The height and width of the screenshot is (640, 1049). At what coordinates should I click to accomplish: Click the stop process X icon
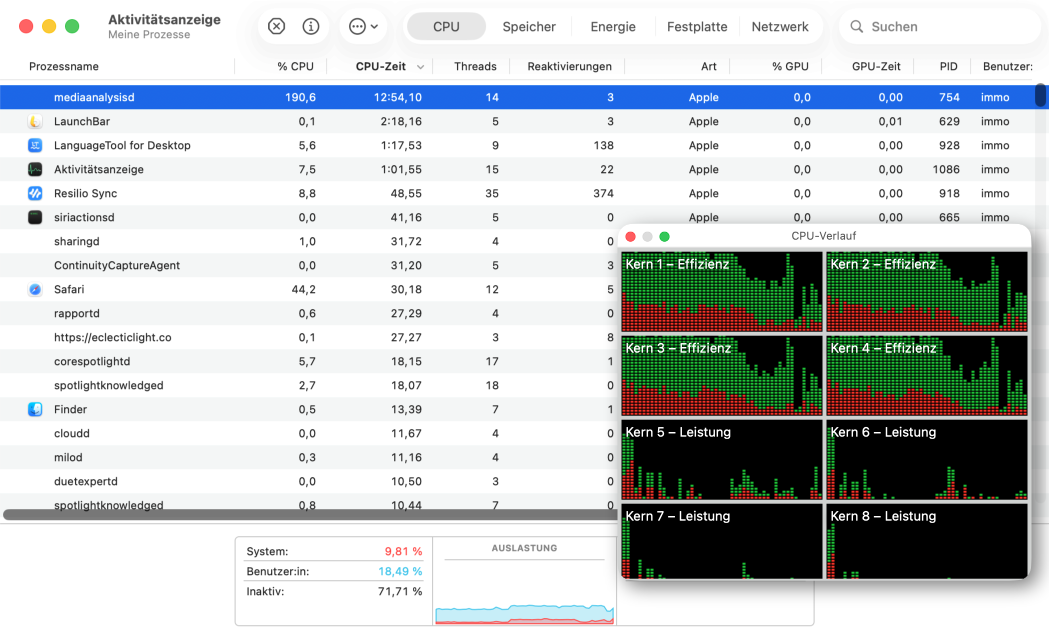pyautogui.click(x=277, y=27)
